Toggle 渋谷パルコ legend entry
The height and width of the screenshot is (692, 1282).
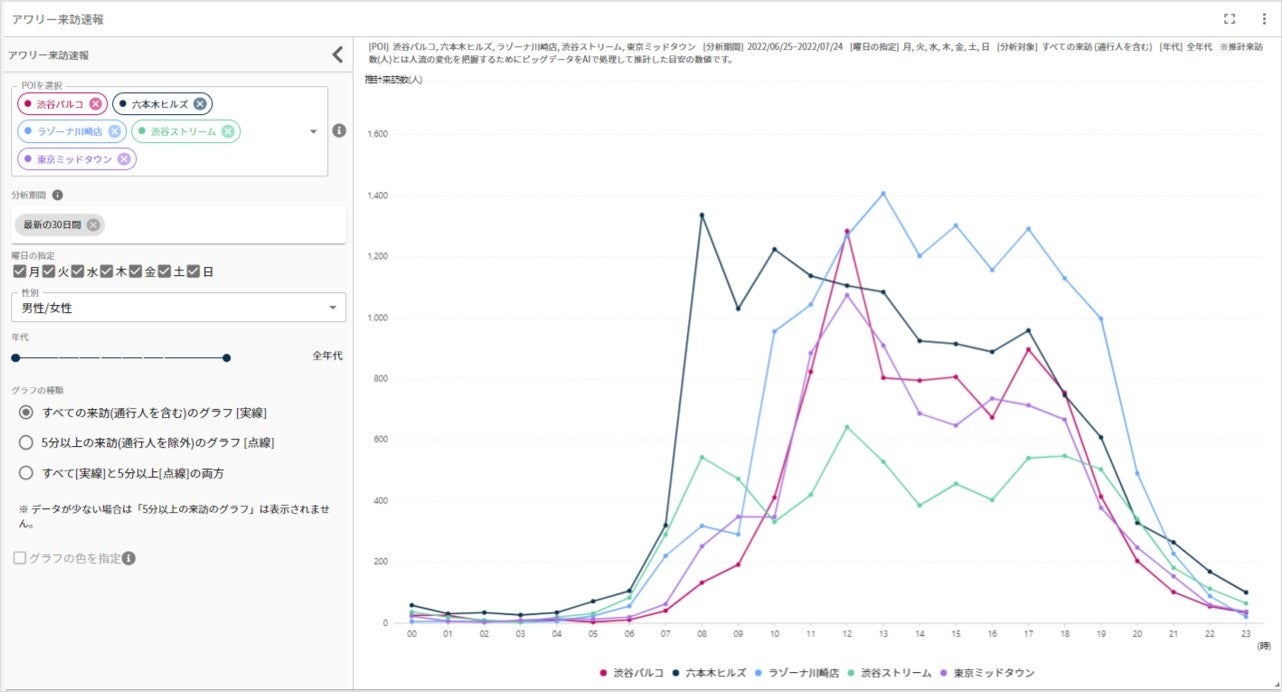pos(631,673)
